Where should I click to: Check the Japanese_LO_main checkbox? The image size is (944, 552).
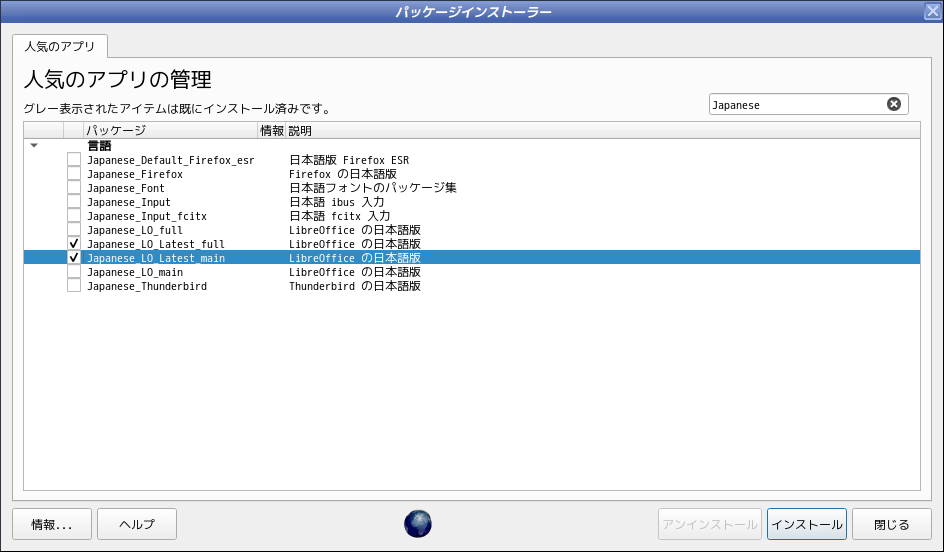click(x=73, y=271)
